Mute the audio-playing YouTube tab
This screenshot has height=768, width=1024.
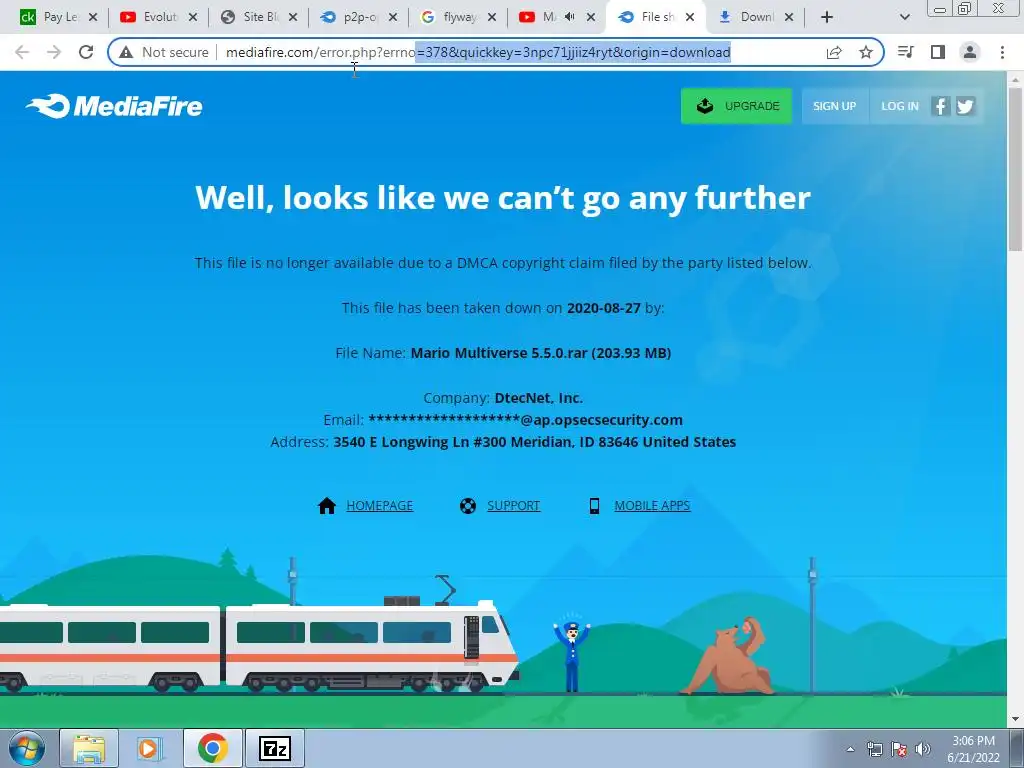coord(569,17)
